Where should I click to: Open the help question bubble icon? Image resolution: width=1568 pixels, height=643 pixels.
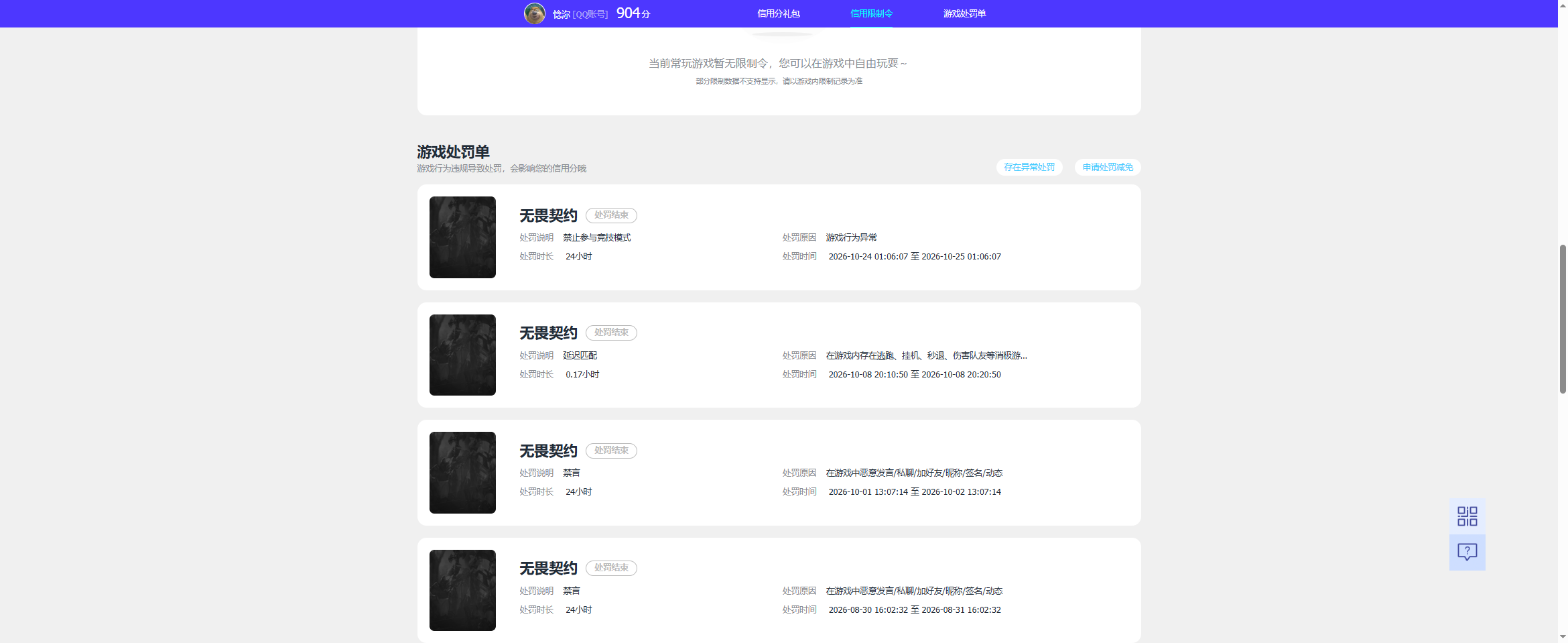click(x=1467, y=552)
